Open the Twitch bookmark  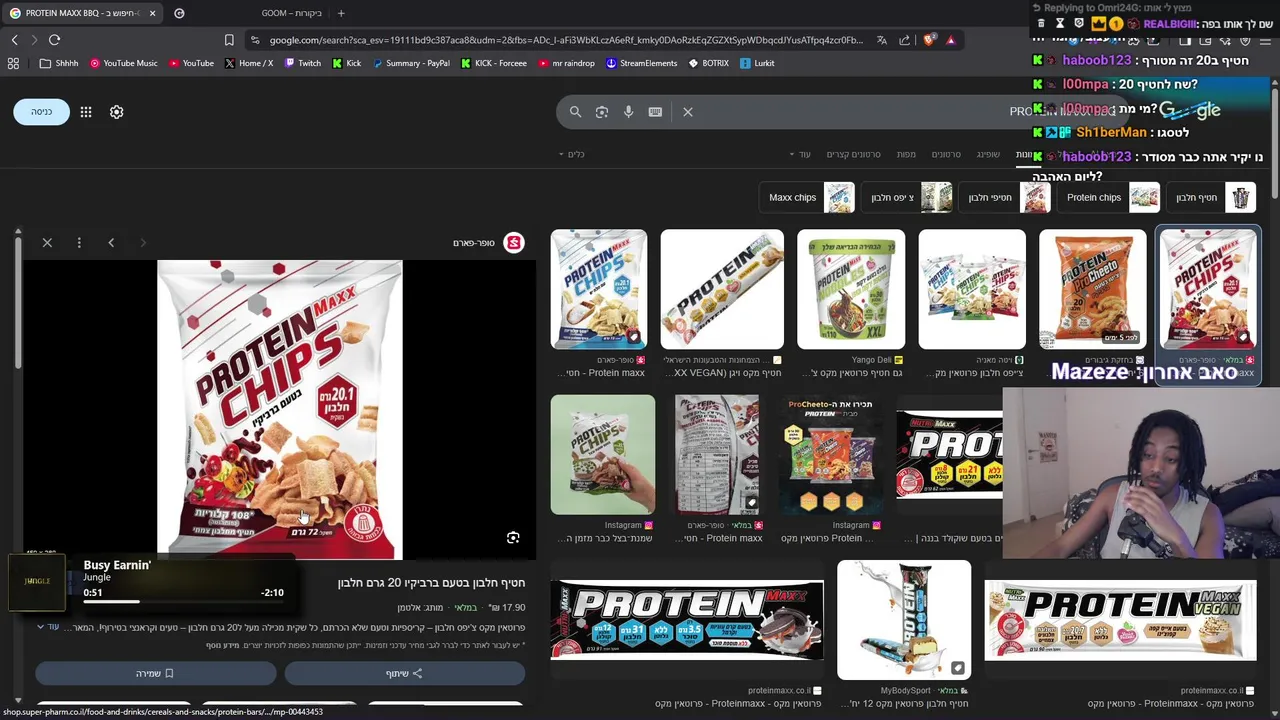coord(303,63)
